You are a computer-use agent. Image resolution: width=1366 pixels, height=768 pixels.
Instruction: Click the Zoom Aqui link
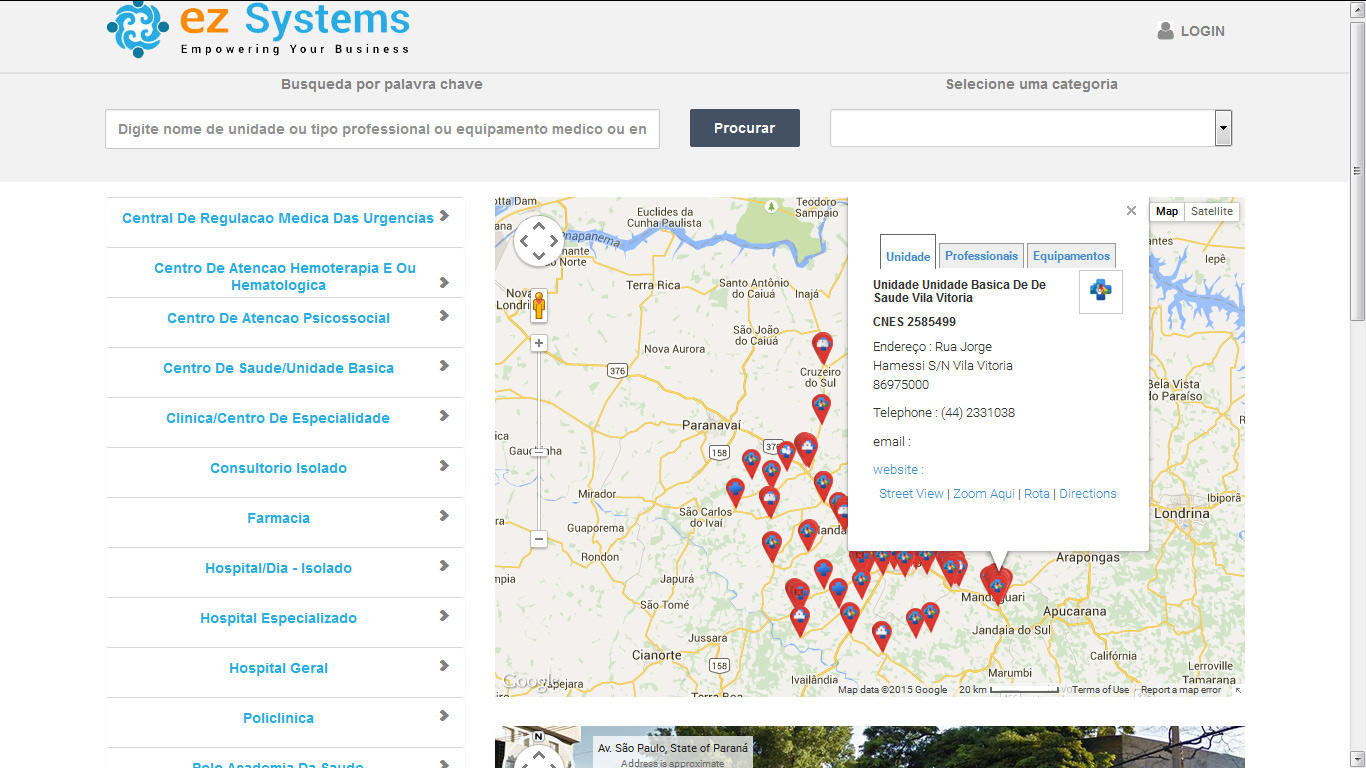click(x=983, y=494)
